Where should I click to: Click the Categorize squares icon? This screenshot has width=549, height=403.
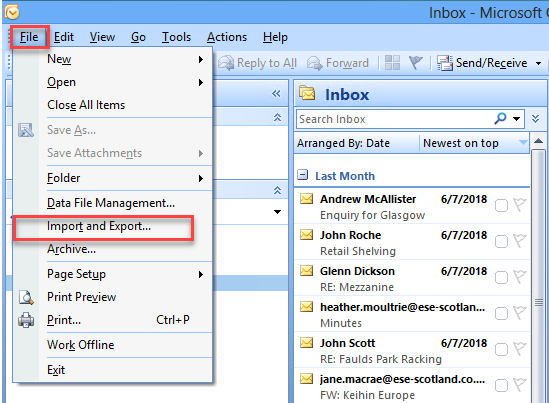392,63
